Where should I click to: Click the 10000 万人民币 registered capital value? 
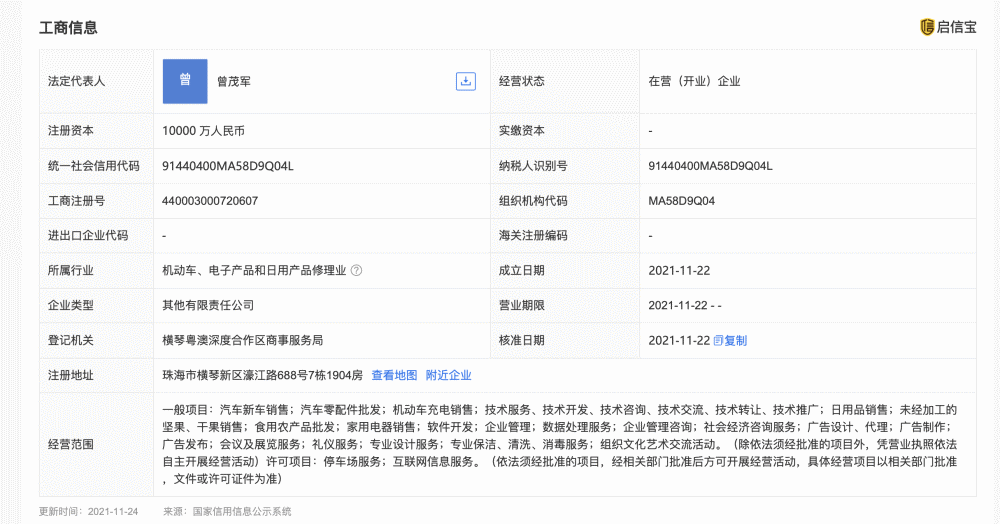click(203, 131)
